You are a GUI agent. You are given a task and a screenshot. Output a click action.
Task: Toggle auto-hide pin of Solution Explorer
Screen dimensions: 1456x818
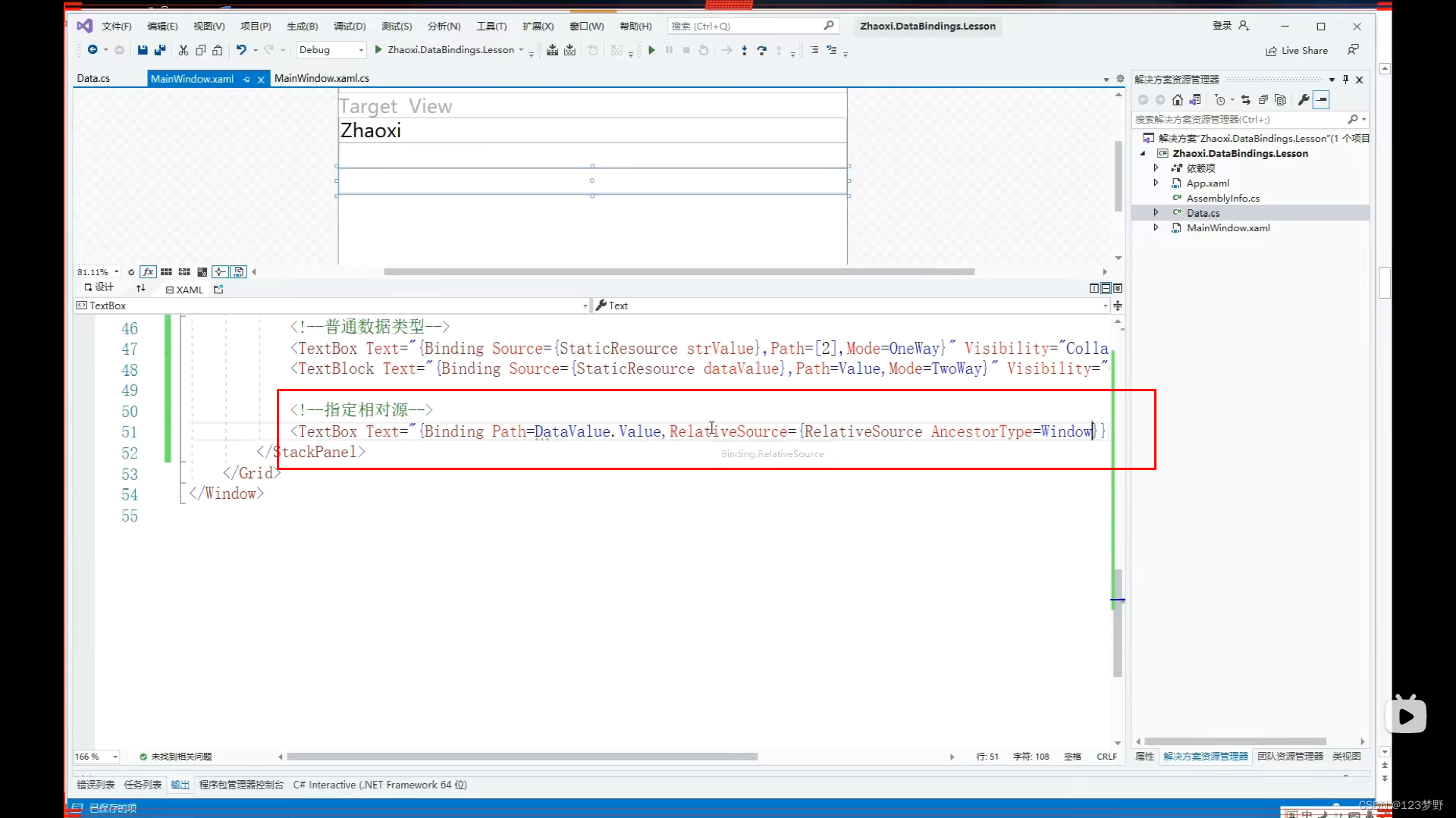1345,80
